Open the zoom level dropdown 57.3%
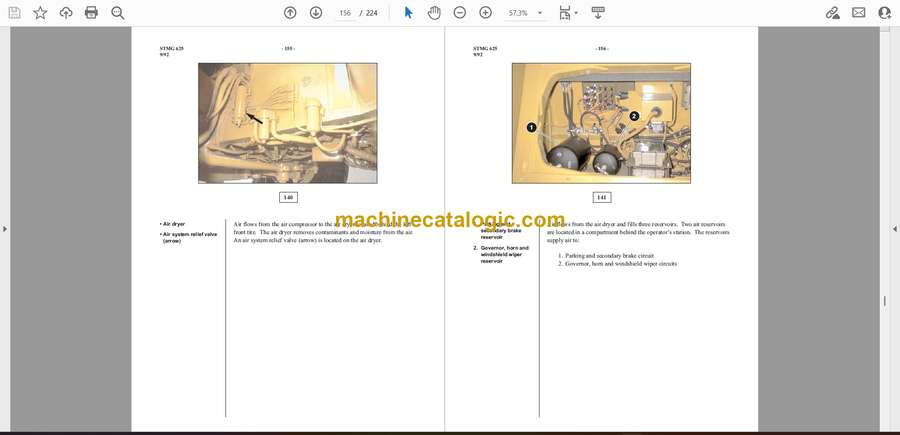Image resolution: width=900 pixels, height=435 pixels. pyautogui.click(x=525, y=13)
